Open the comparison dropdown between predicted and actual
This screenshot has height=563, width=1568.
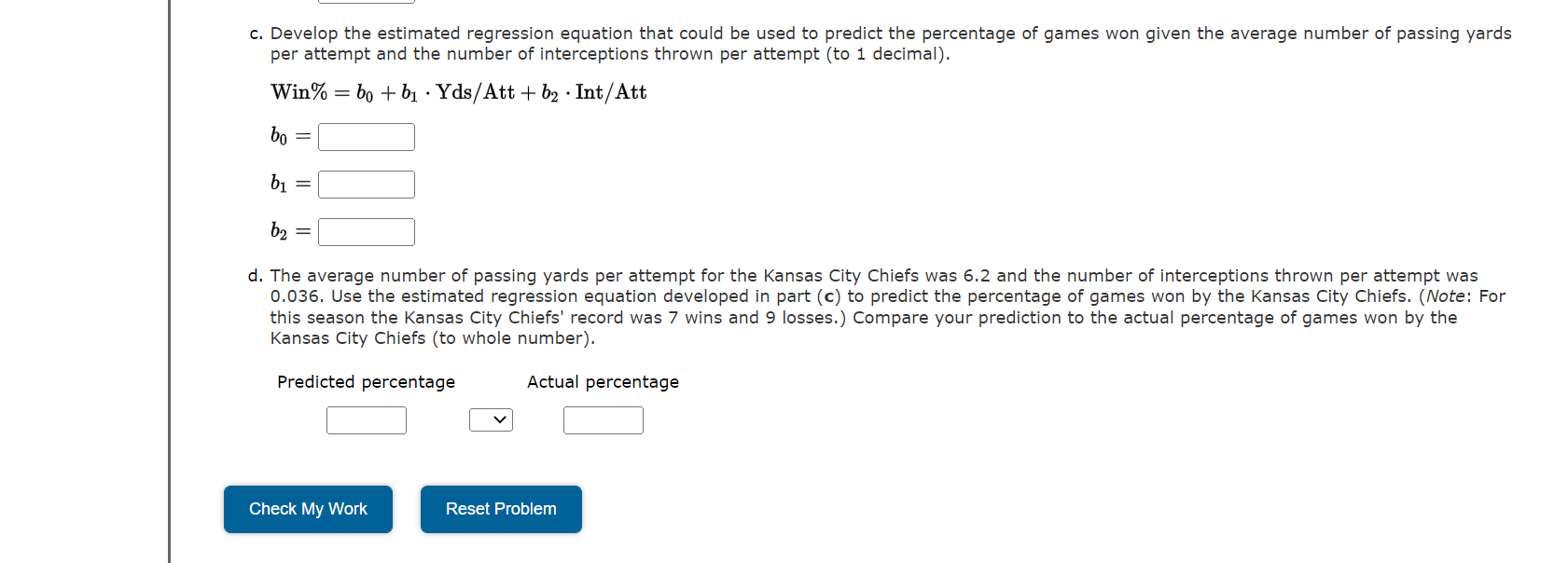coord(492,419)
